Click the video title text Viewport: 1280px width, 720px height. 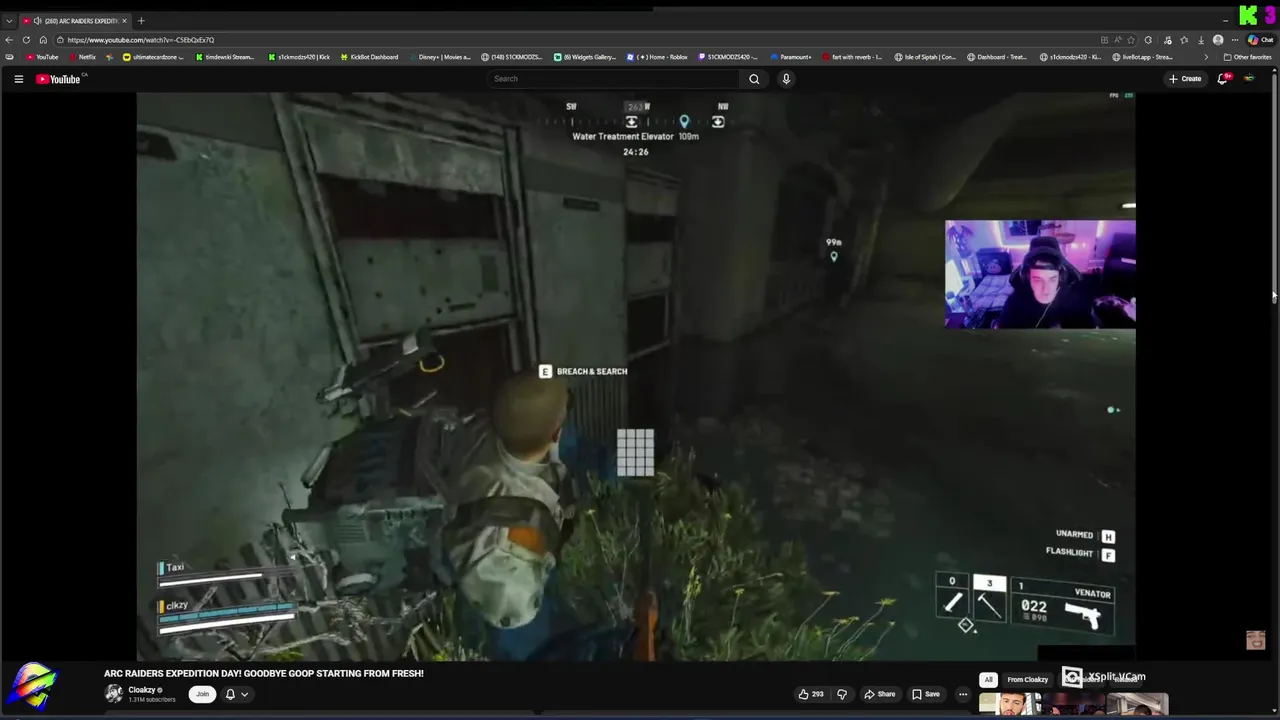pos(264,674)
